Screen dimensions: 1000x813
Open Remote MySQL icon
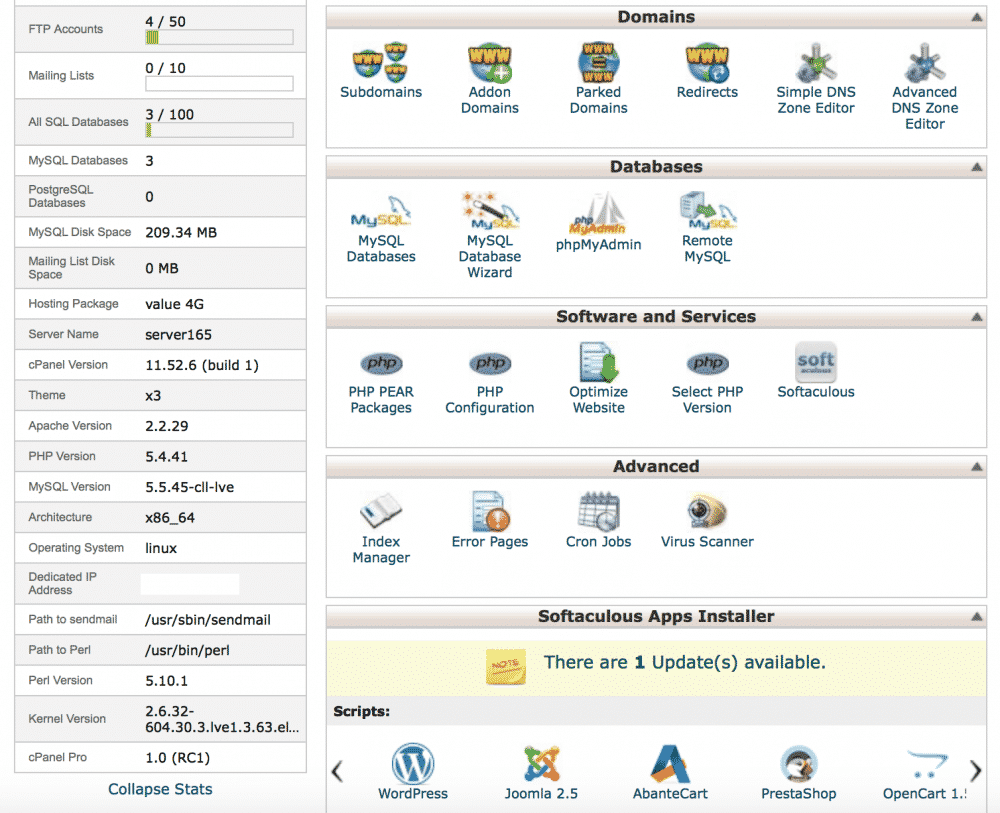point(707,211)
